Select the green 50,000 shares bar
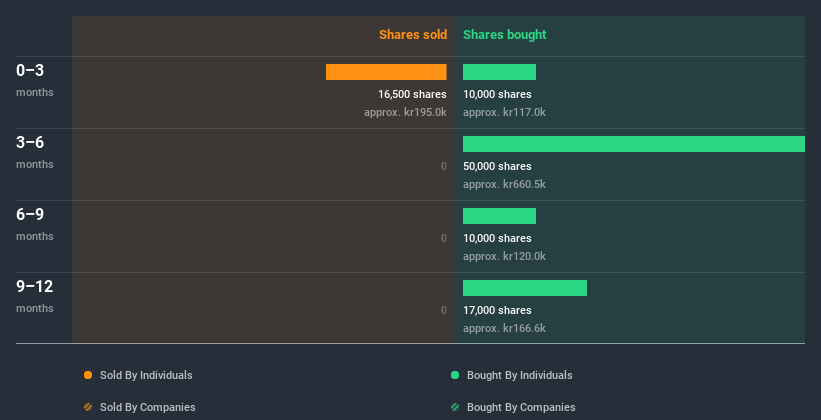 (x=634, y=144)
